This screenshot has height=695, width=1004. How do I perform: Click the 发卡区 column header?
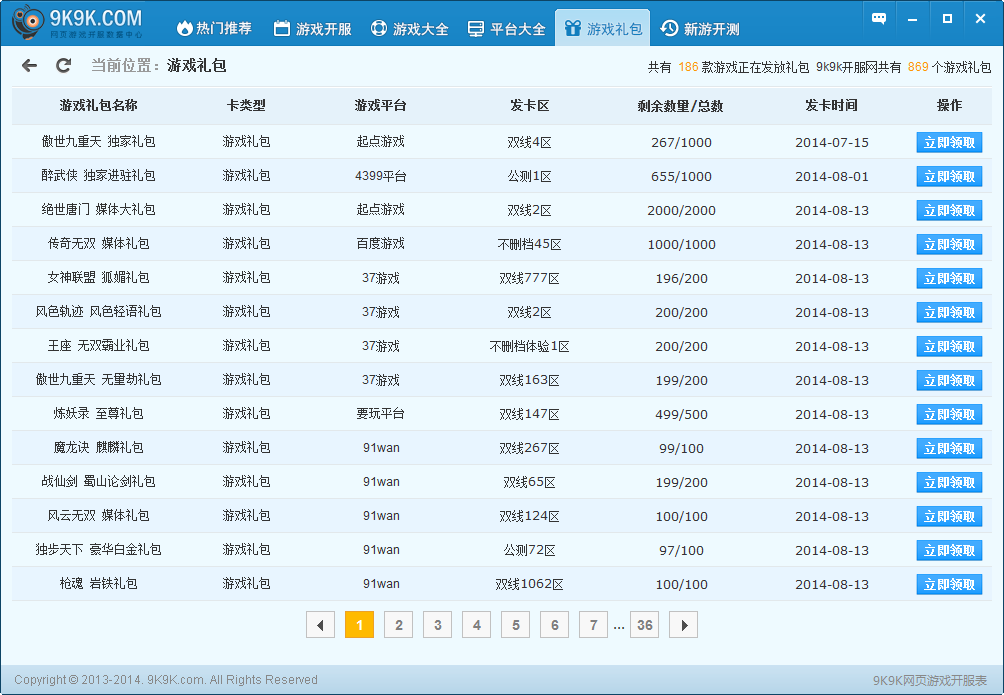coord(530,105)
